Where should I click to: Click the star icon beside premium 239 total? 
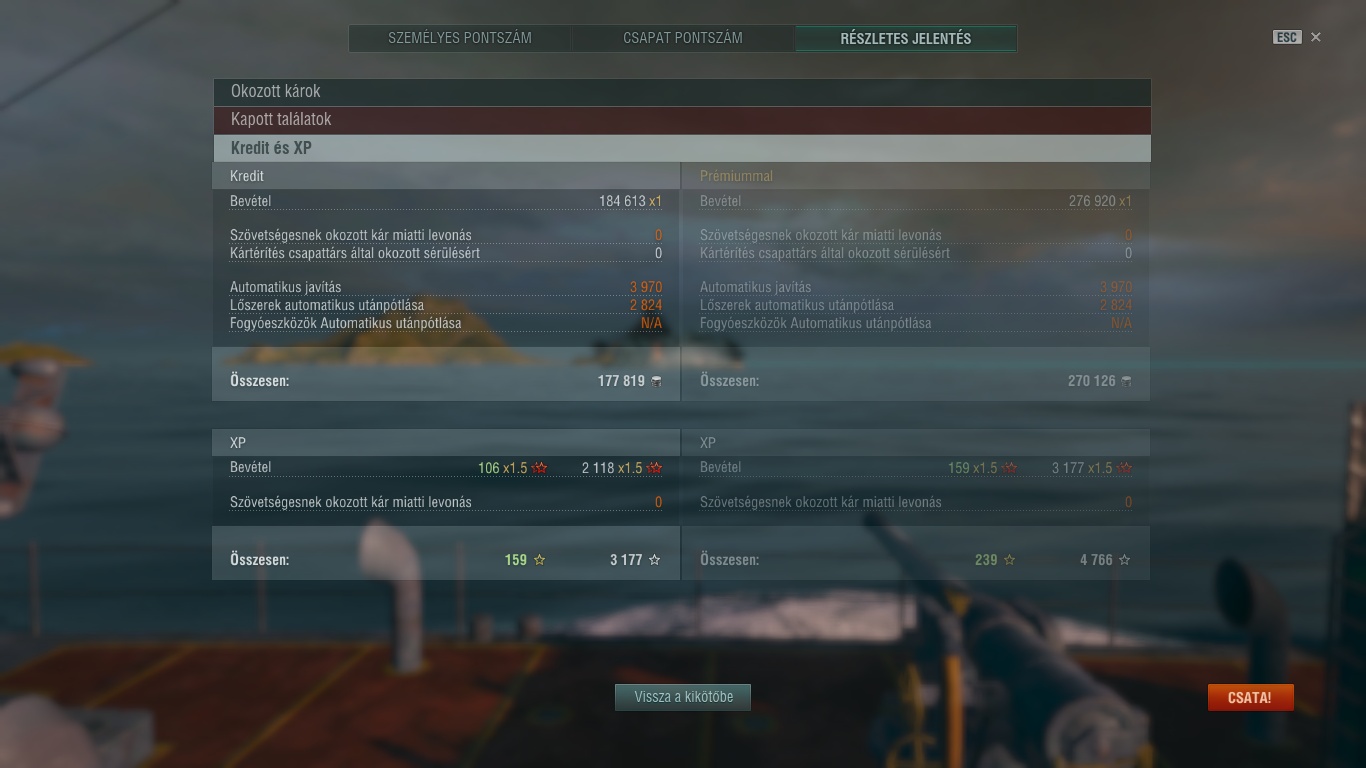click(1010, 560)
